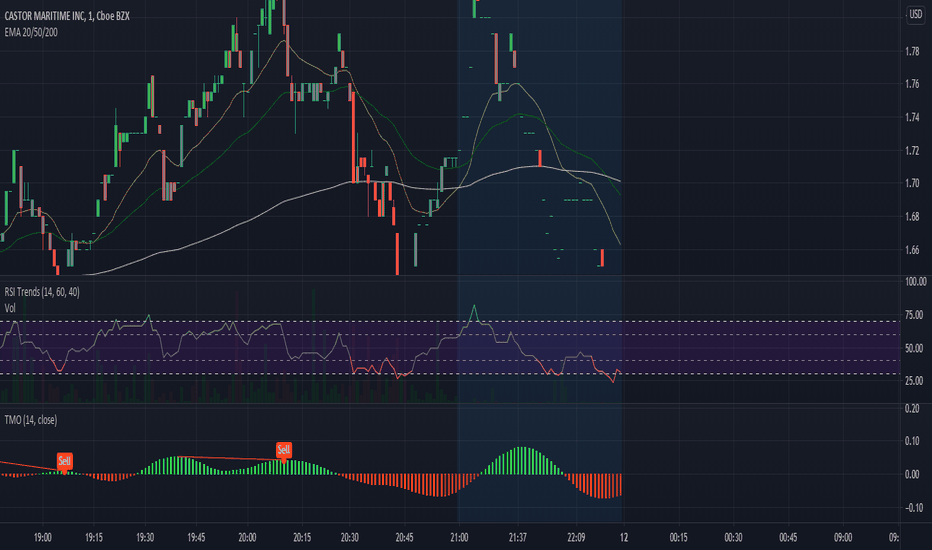
Task: Click the 00:15 time axis label
Action: (678, 538)
